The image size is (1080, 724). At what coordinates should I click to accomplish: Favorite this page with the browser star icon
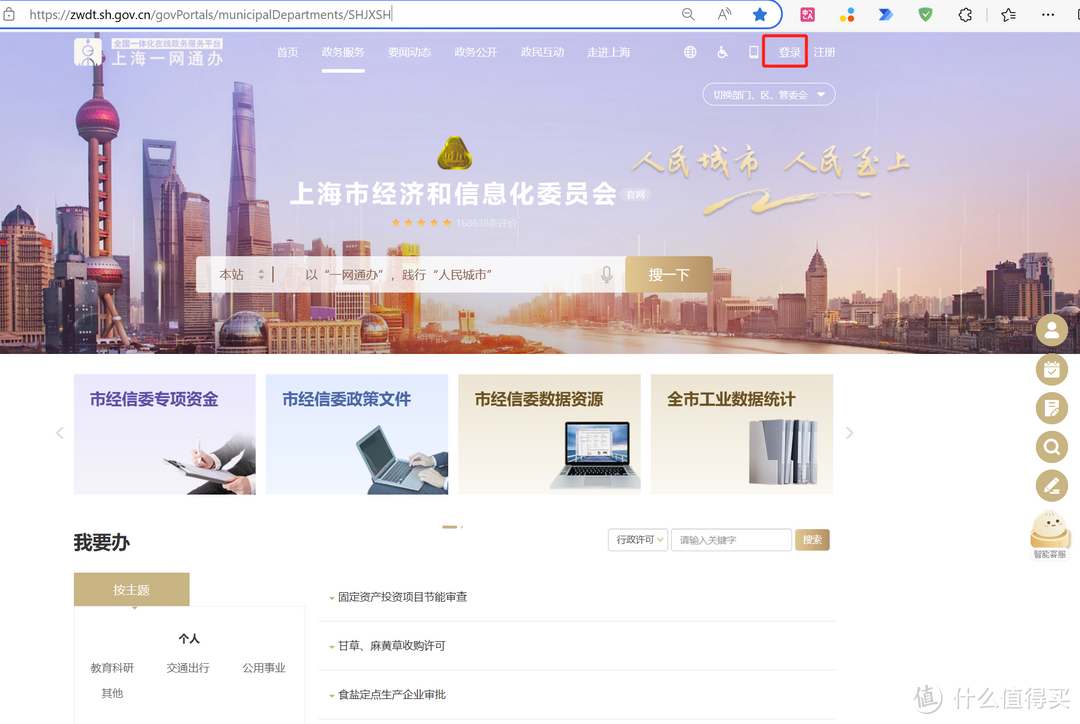click(x=760, y=14)
